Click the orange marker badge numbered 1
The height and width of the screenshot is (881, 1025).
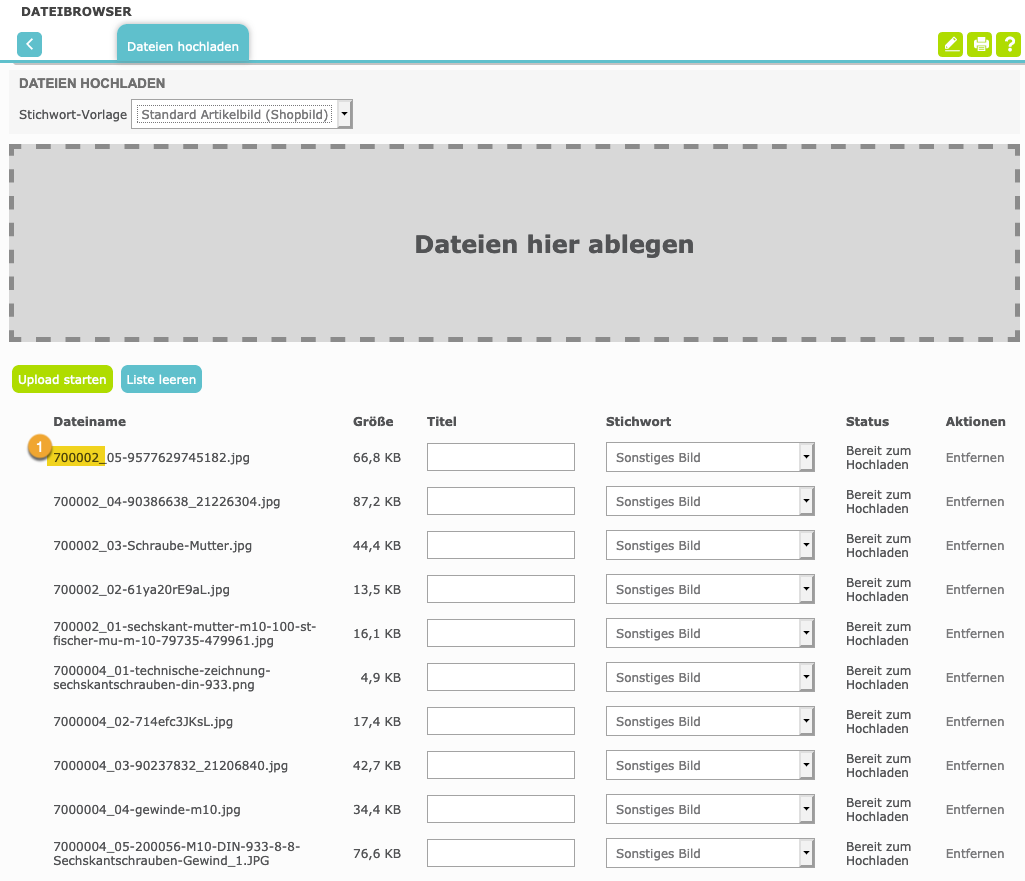(39, 447)
